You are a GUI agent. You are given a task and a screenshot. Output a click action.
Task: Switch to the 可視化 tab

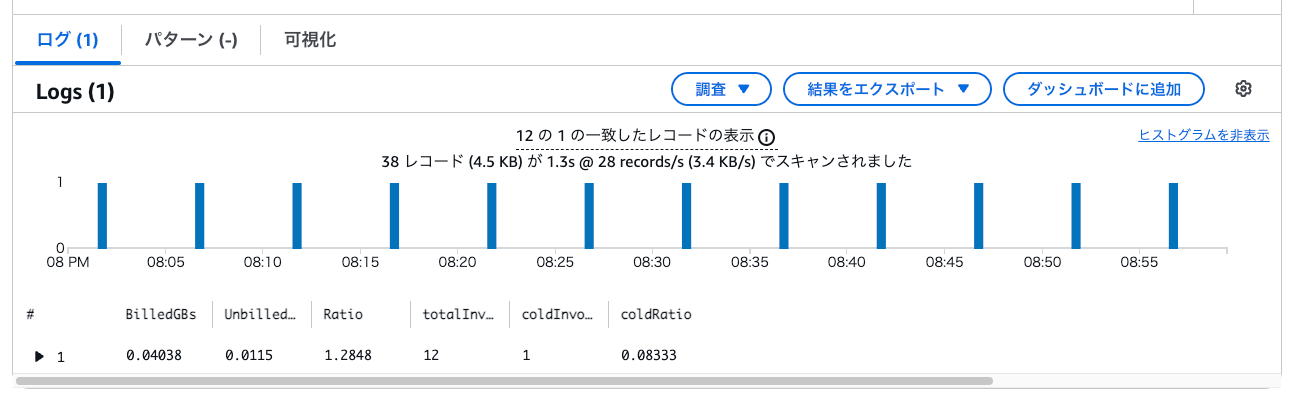pyautogui.click(x=310, y=40)
